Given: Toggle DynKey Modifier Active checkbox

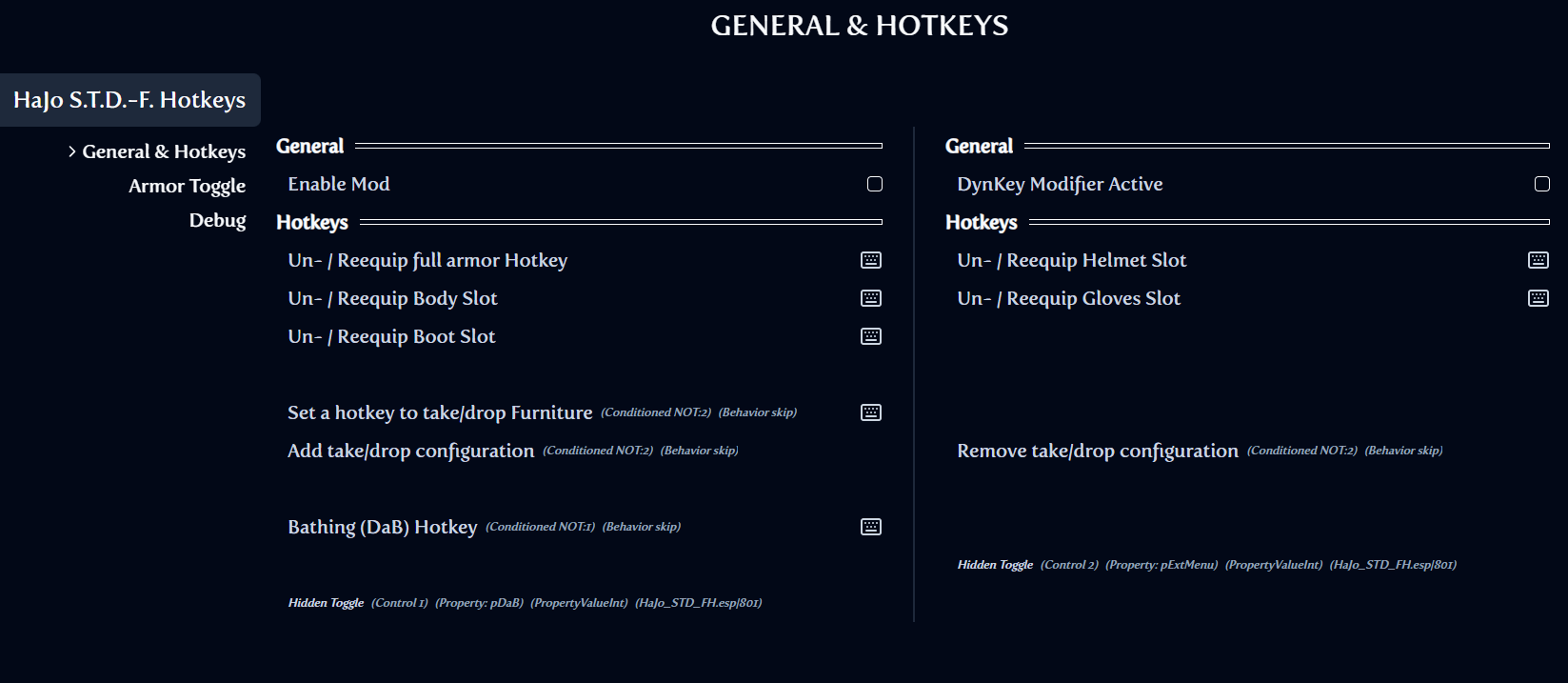Looking at the screenshot, I should (x=1542, y=184).
